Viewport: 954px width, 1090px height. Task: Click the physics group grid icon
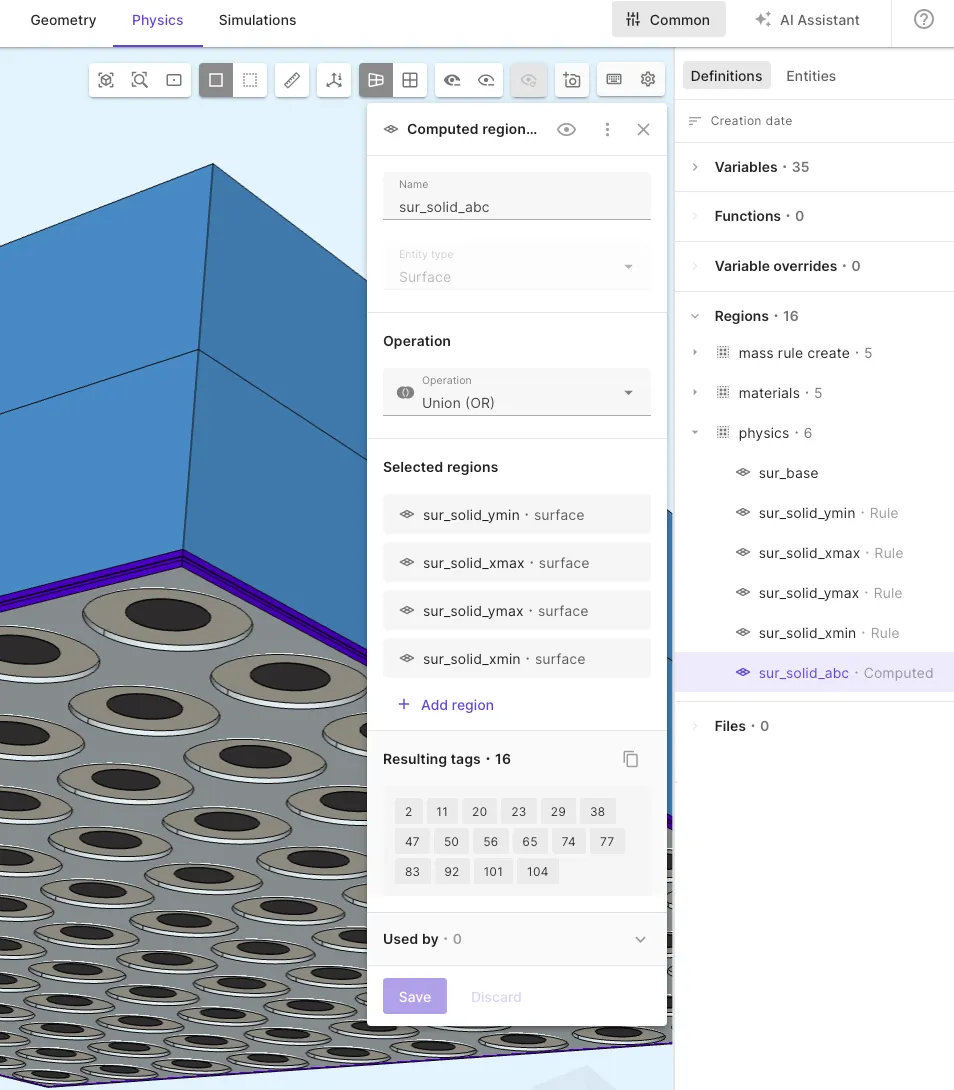723,432
